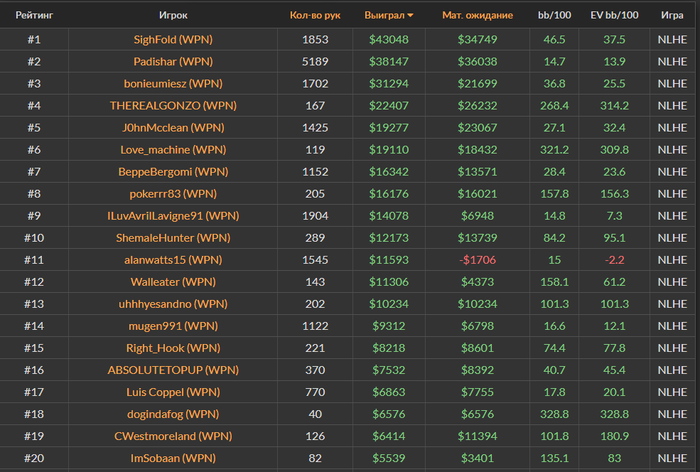Open player alanwatts15 (WPN)
Viewport: 700px width, 472px height.
coord(173,259)
